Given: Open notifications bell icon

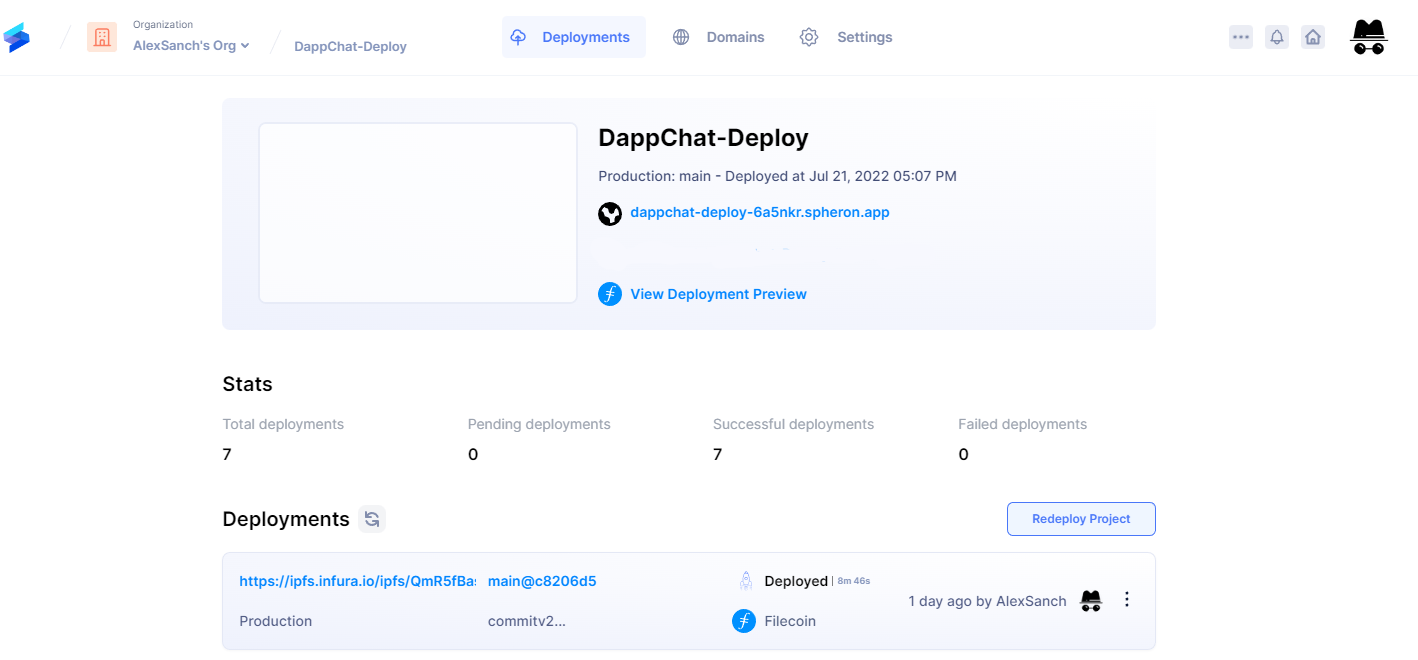Looking at the screenshot, I should [1277, 37].
